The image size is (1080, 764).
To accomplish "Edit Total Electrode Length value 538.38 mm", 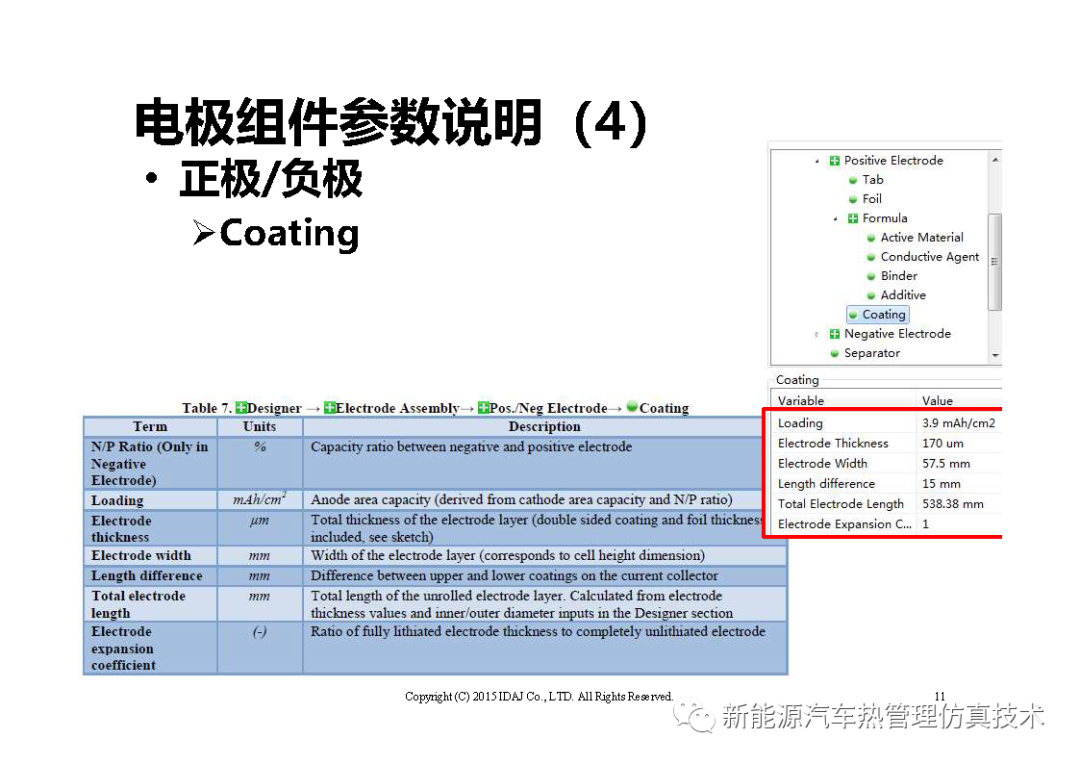I will (x=953, y=504).
